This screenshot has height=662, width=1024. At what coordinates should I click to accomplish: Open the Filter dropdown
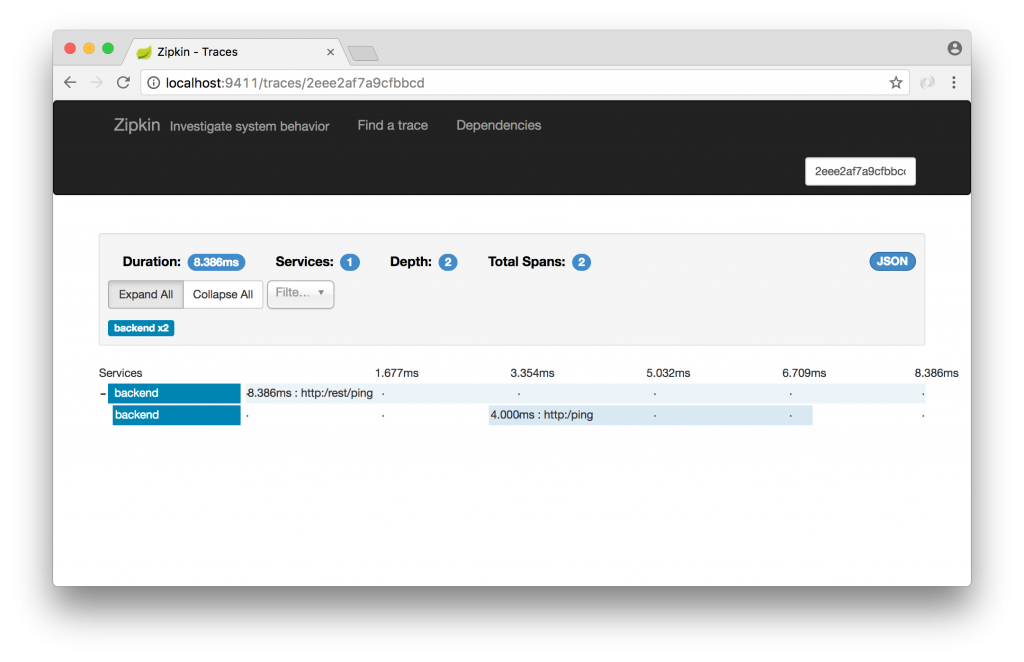coord(300,294)
